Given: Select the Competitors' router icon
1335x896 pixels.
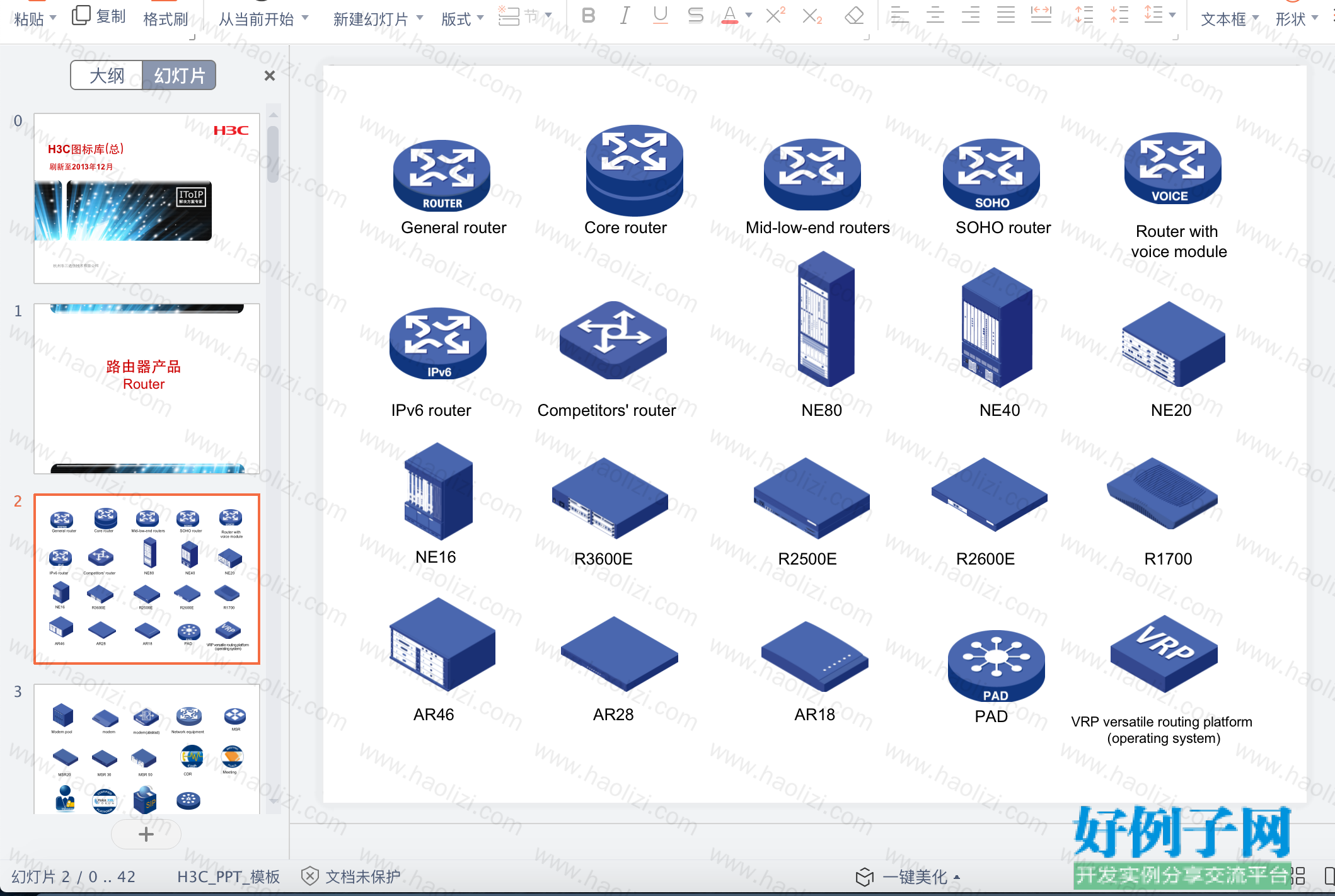Looking at the screenshot, I should pos(613,340).
